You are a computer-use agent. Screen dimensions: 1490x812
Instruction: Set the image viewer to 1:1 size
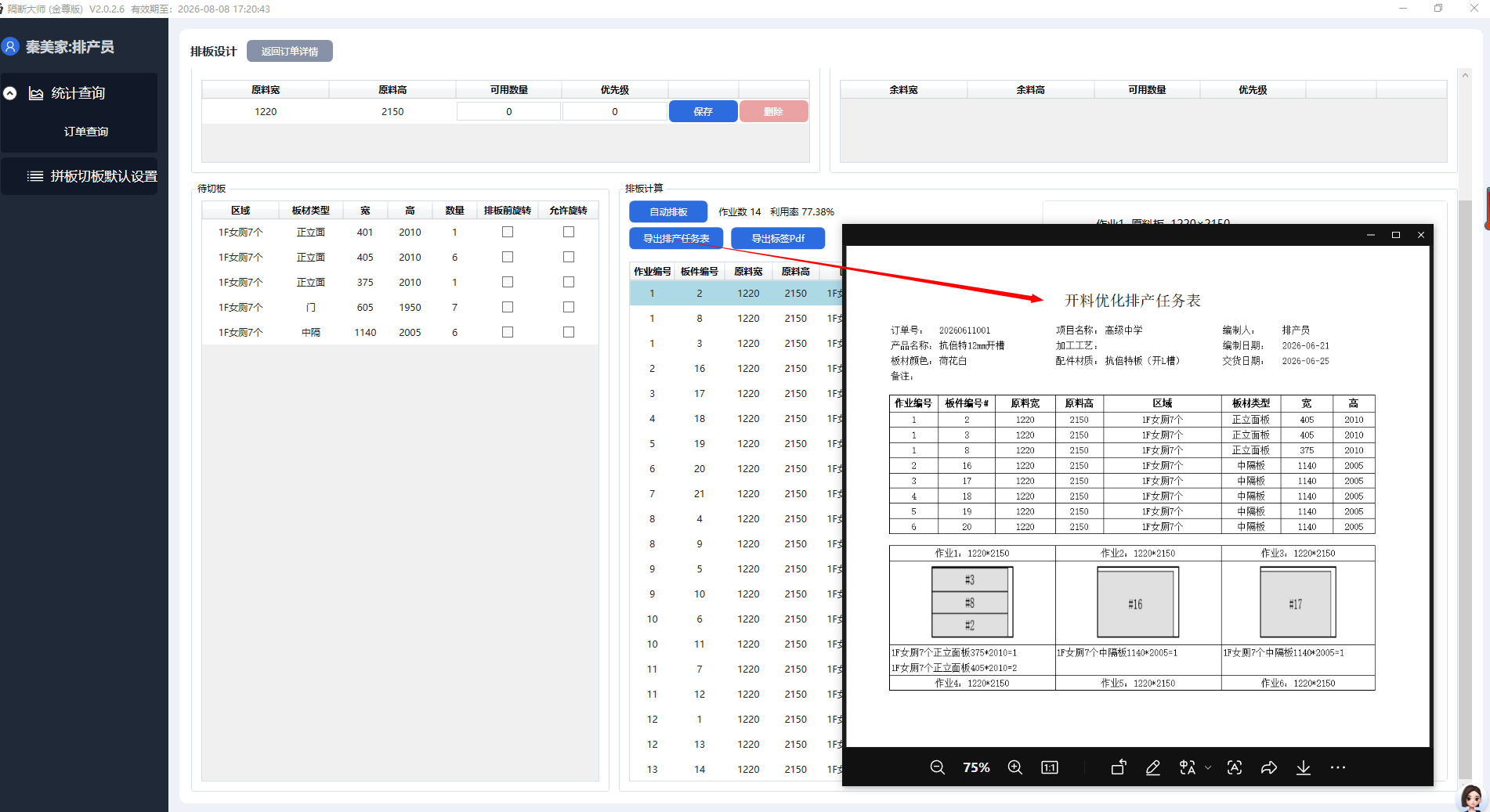click(1050, 767)
